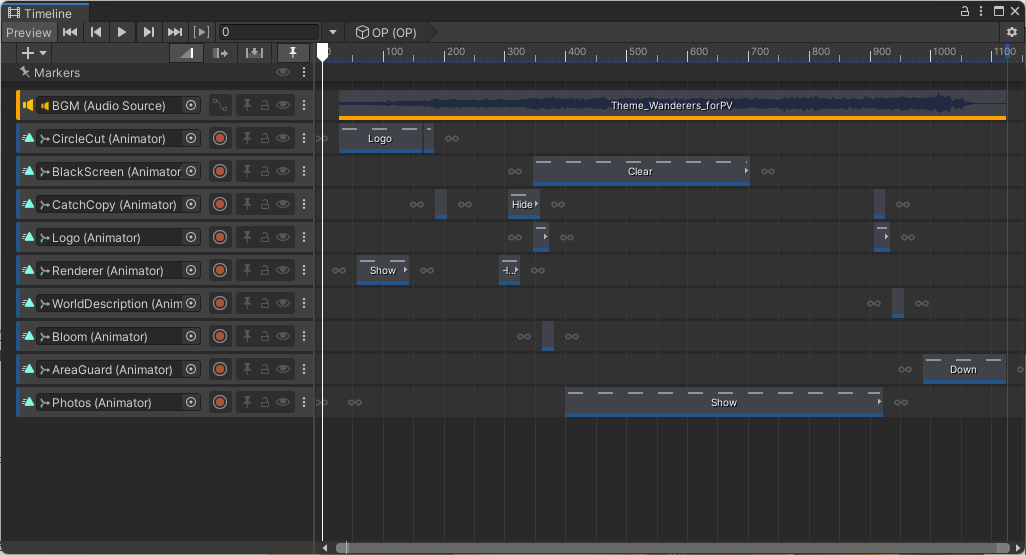Select the Ripple edit mode icon
The width and height of the screenshot is (1026, 555).
(221, 53)
